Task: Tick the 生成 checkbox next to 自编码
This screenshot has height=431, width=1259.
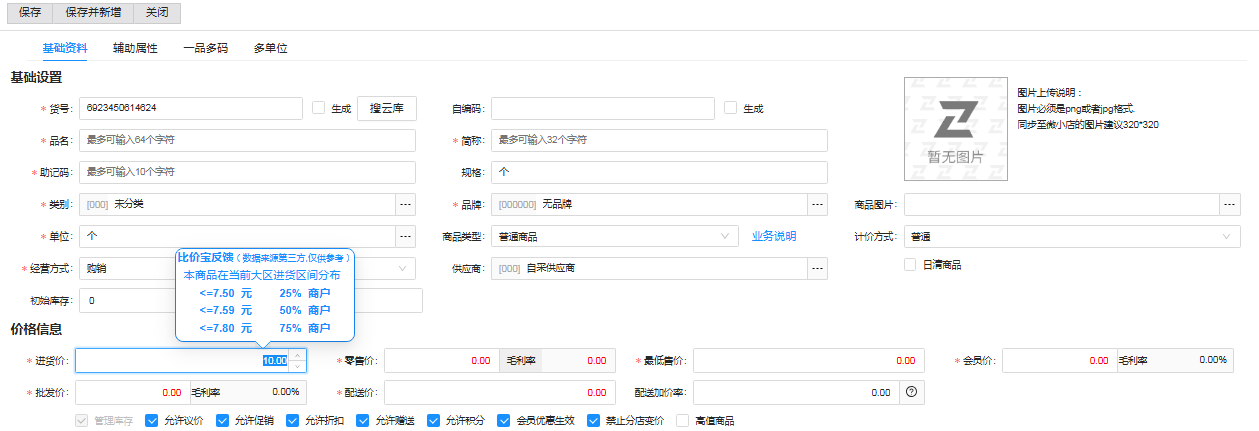Action: (731, 107)
